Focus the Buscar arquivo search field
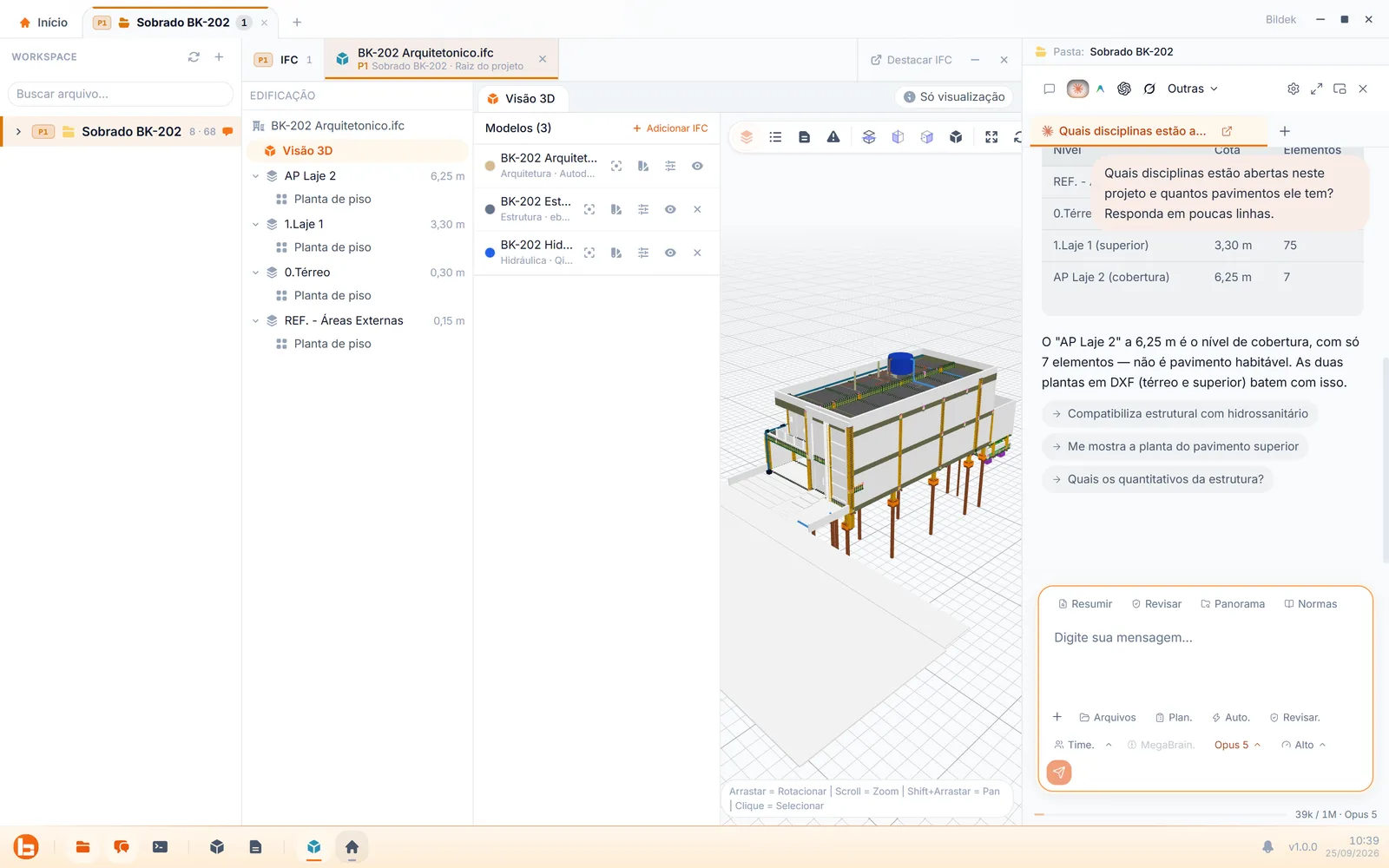 tap(120, 94)
